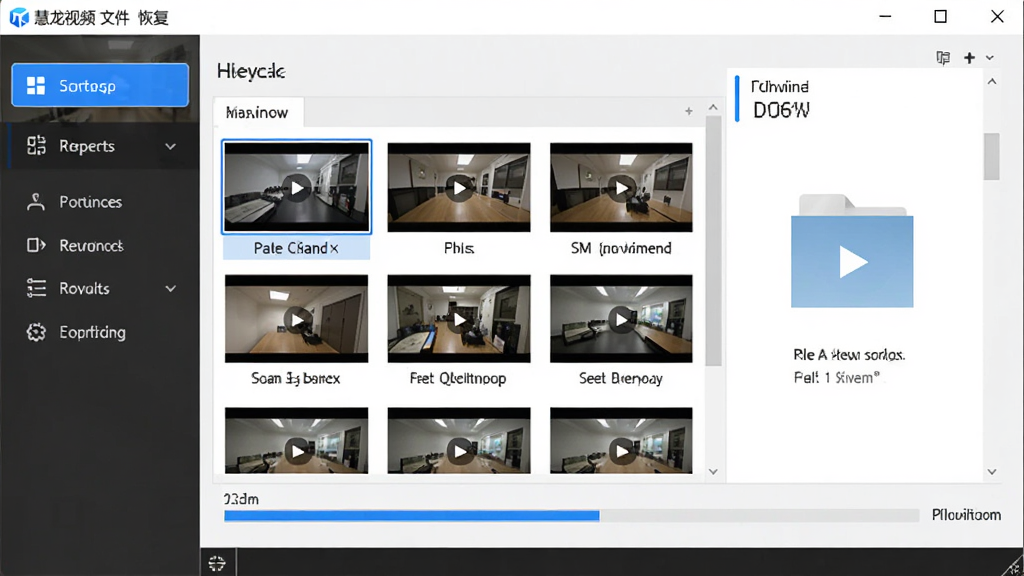
Task: Click the layout panel icon at top right
Action: (943, 58)
